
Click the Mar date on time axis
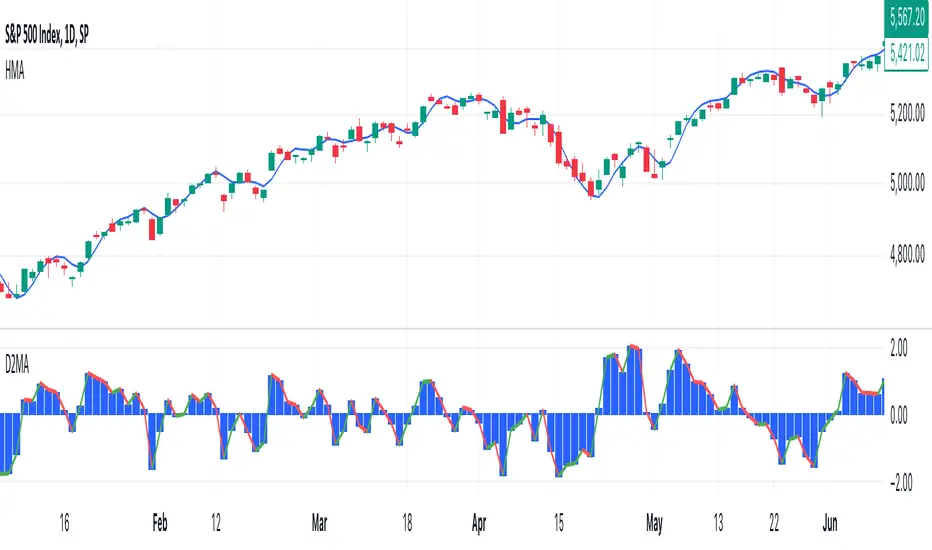[319, 523]
